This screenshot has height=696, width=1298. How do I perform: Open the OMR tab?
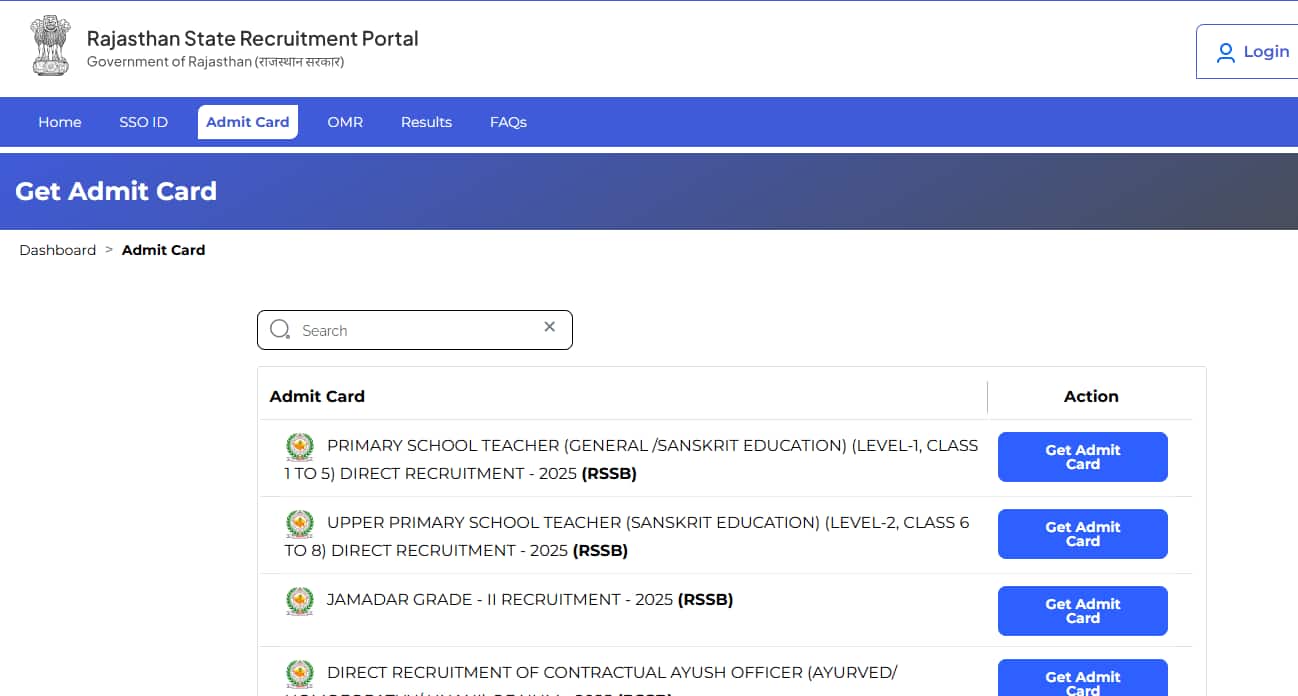[345, 122]
